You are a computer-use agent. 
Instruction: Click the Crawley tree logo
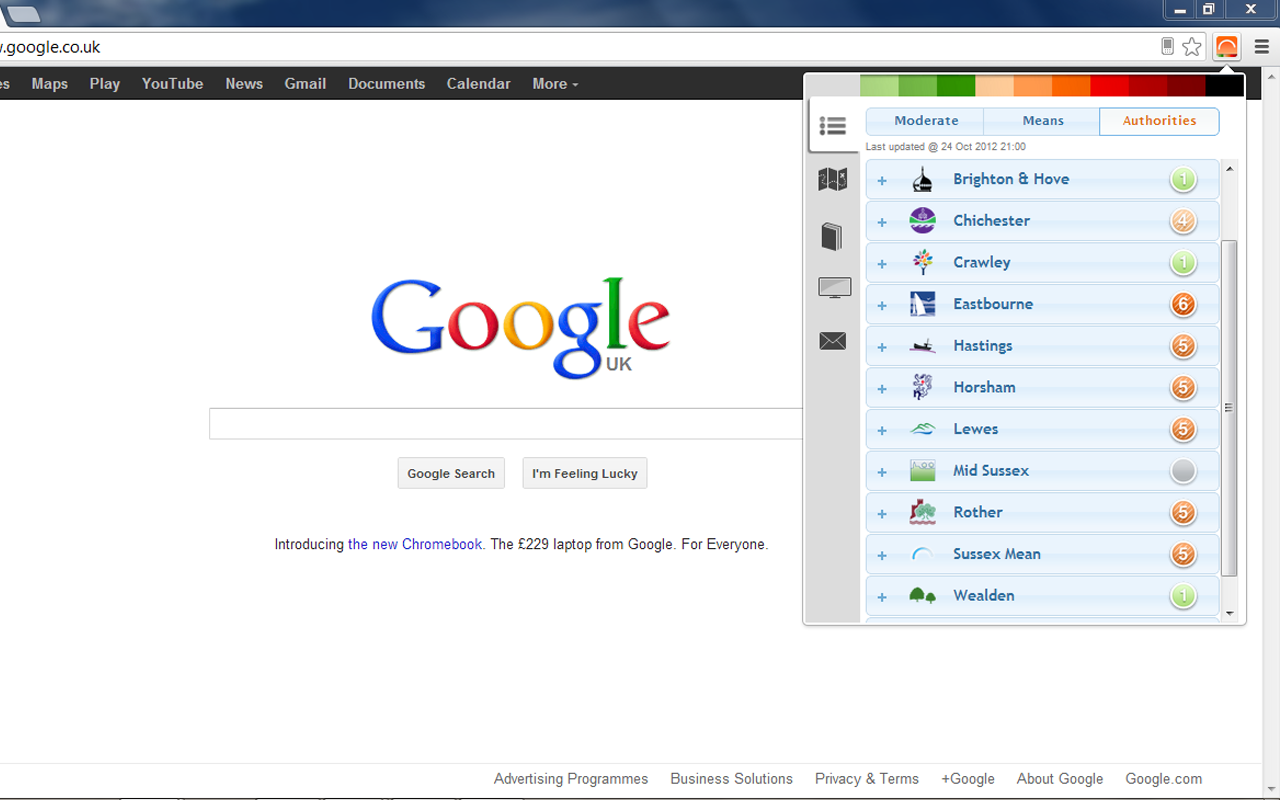coord(922,262)
